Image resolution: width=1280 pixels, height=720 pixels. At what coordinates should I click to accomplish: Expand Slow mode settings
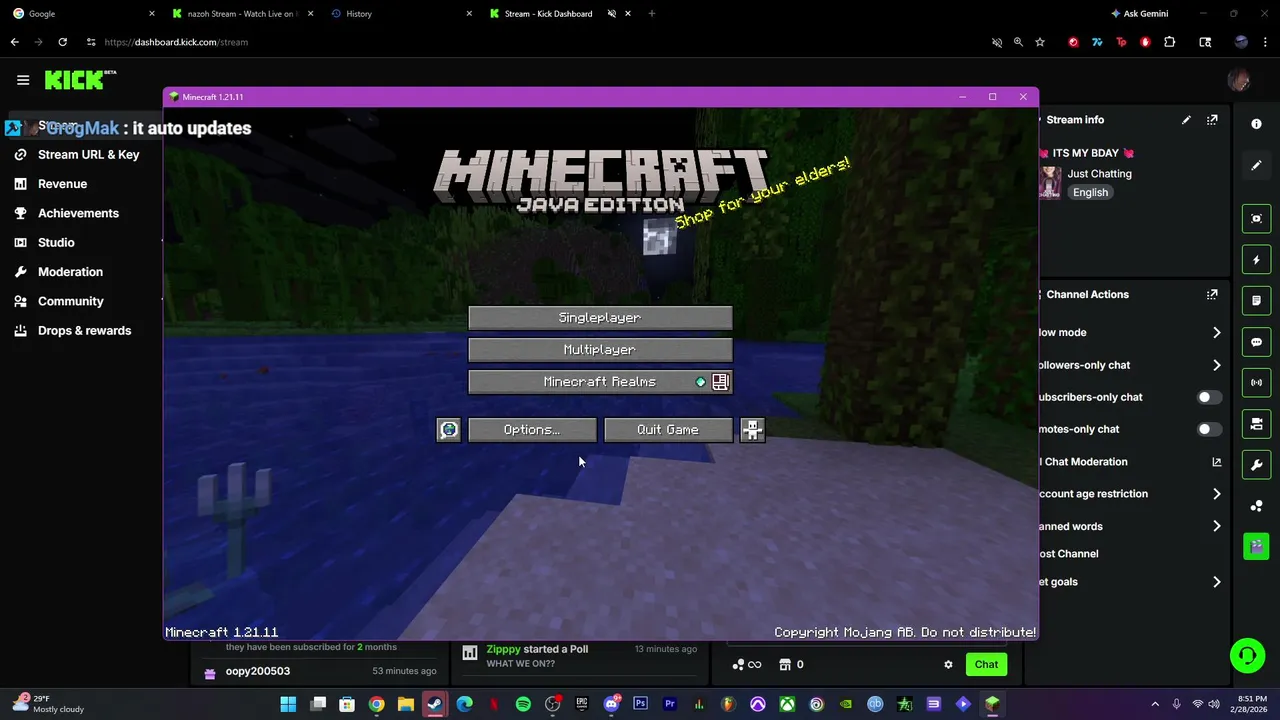[x=1216, y=333]
